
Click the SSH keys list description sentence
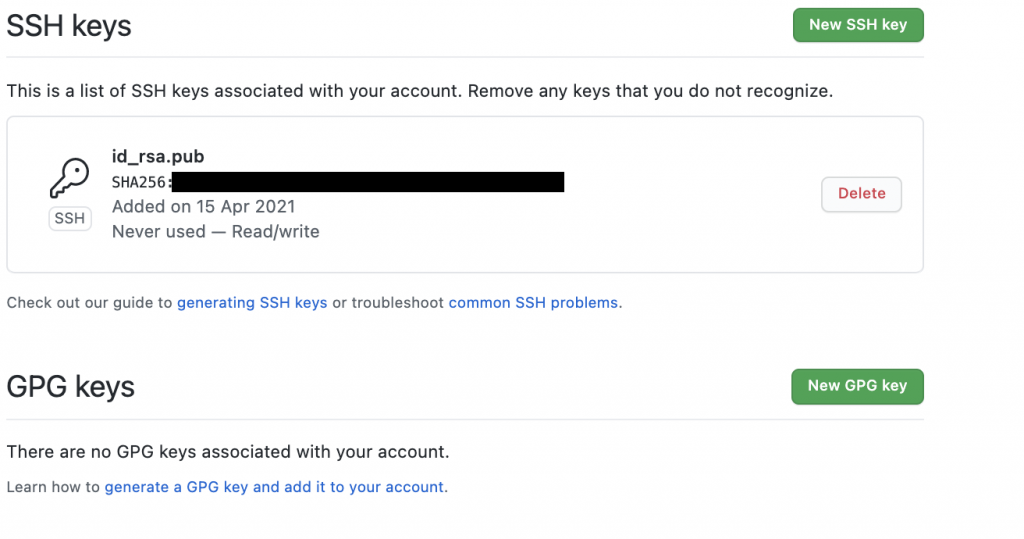point(420,91)
